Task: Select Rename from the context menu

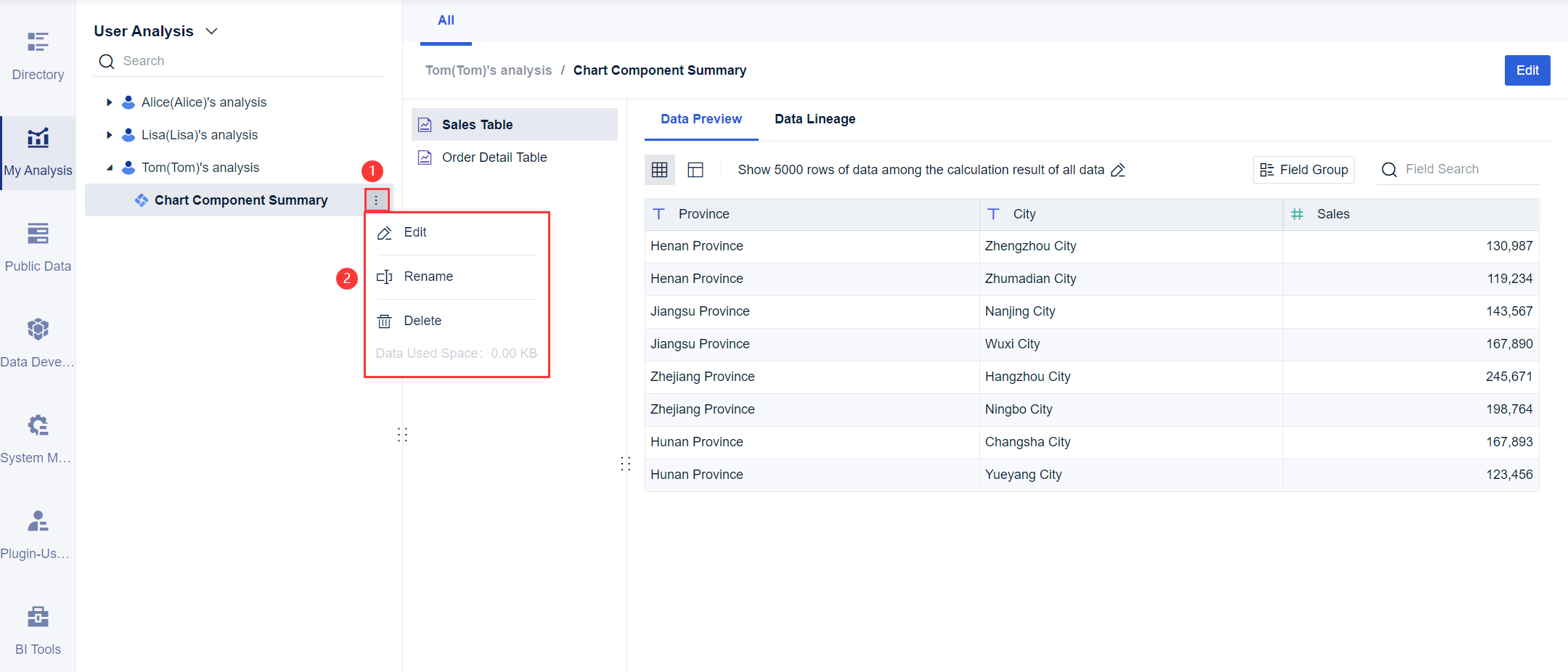Action: click(x=428, y=276)
